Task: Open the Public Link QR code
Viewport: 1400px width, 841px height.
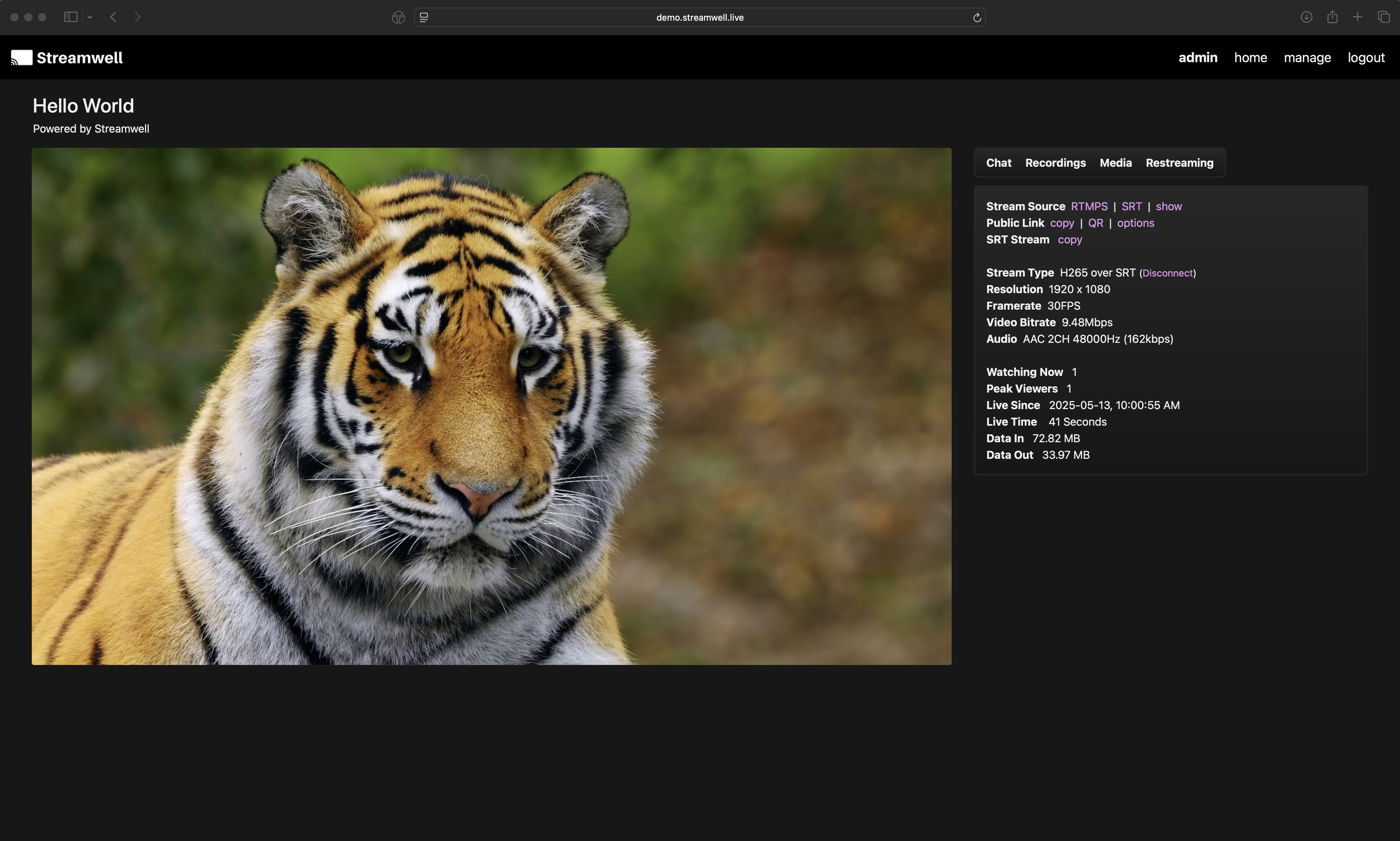Action: 1095,223
